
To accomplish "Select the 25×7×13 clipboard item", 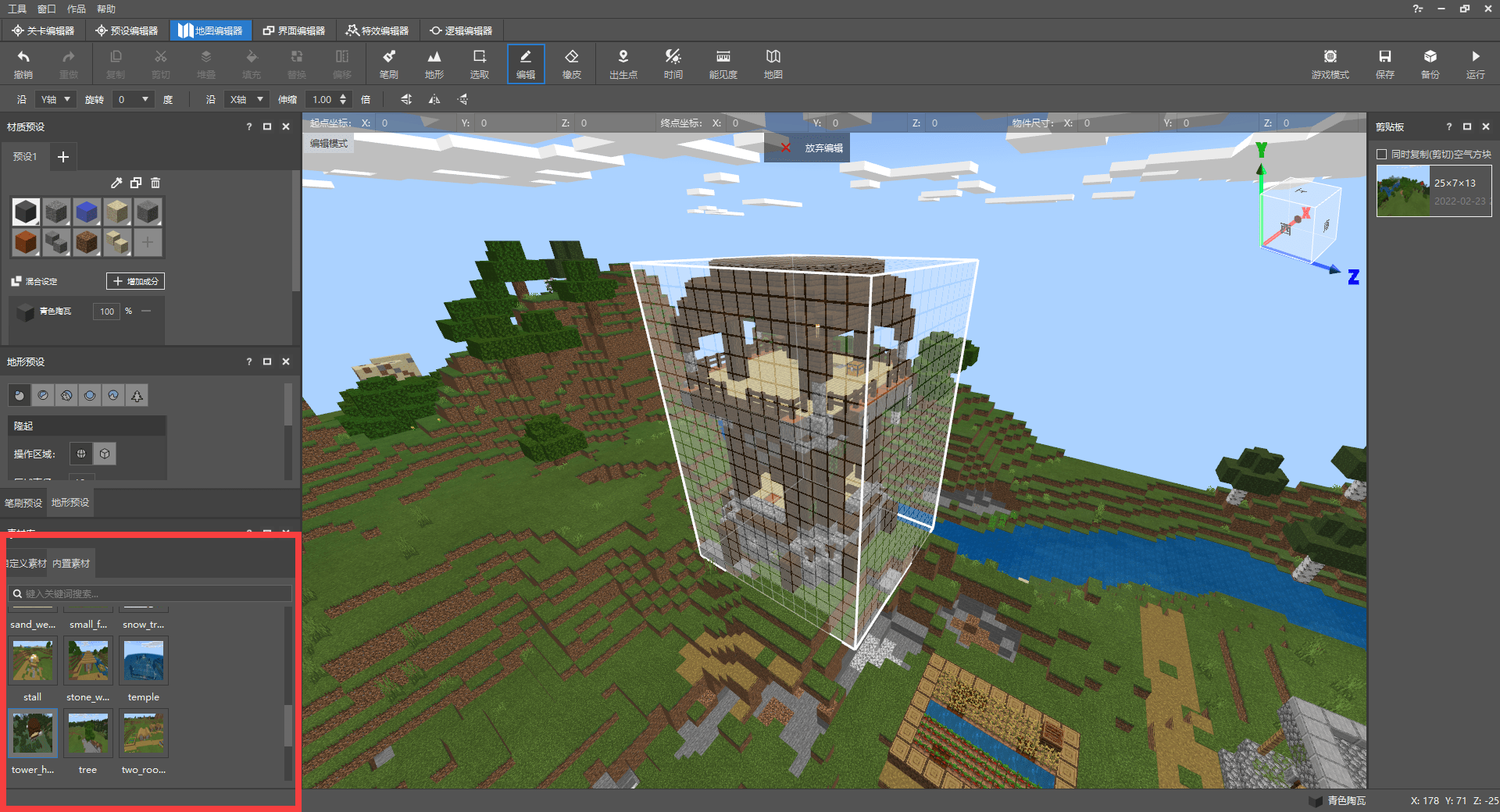I will pyautogui.click(x=1434, y=191).
